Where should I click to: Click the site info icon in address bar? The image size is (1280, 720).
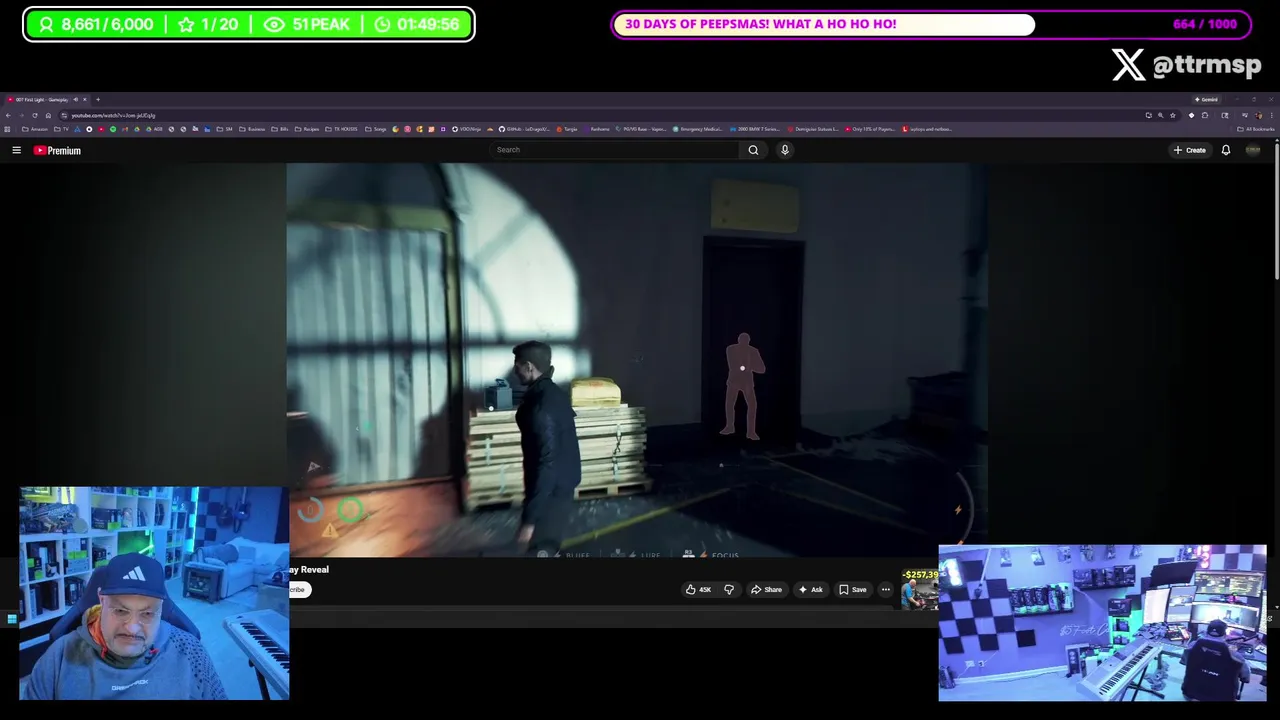pyautogui.click(x=63, y=115)
